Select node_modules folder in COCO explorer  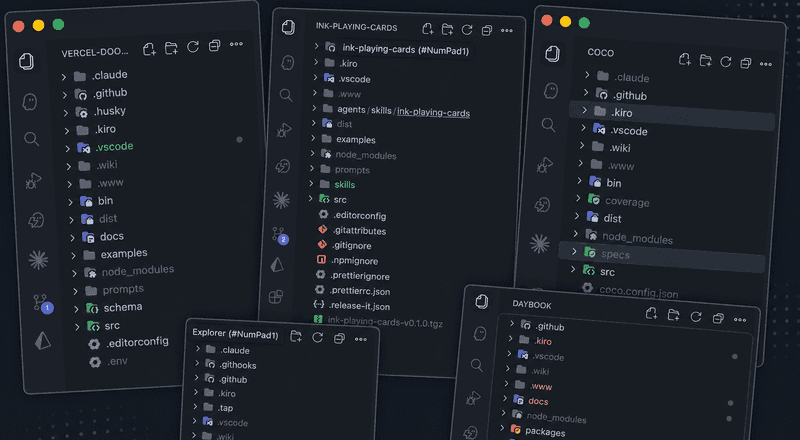[x=638, y=237]
